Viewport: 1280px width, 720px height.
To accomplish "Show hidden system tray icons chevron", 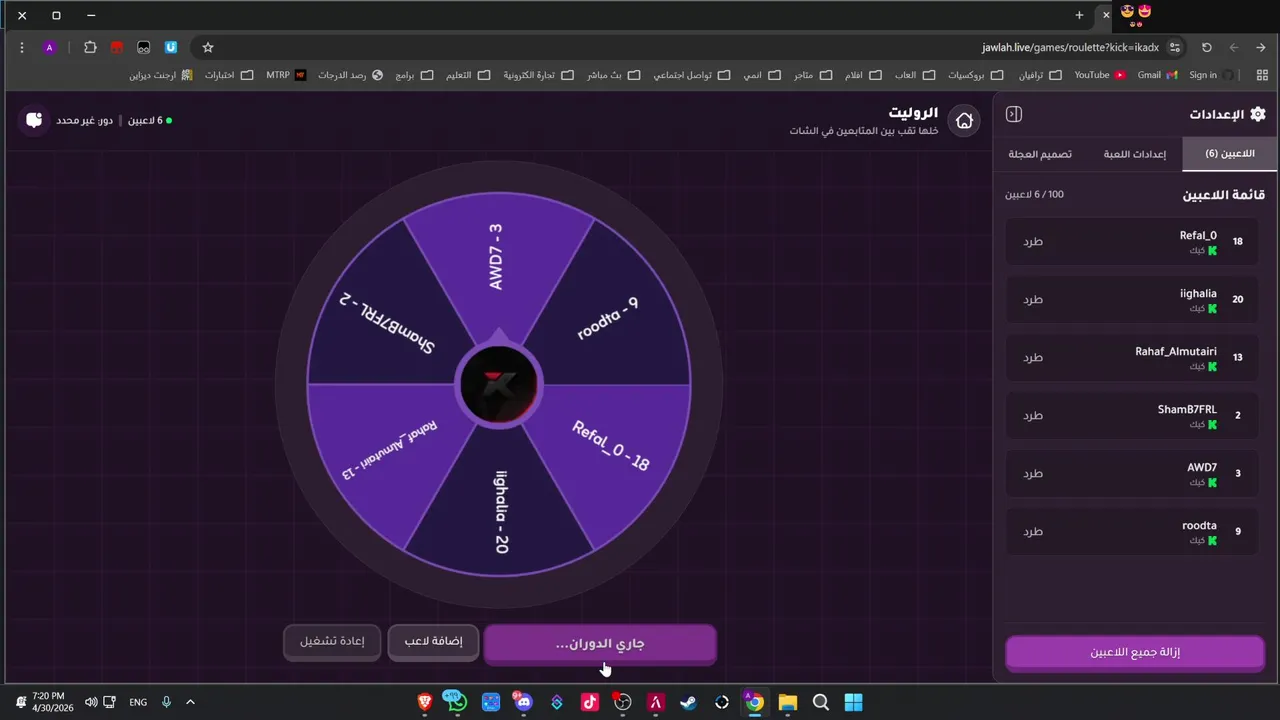I will (190, 702).
